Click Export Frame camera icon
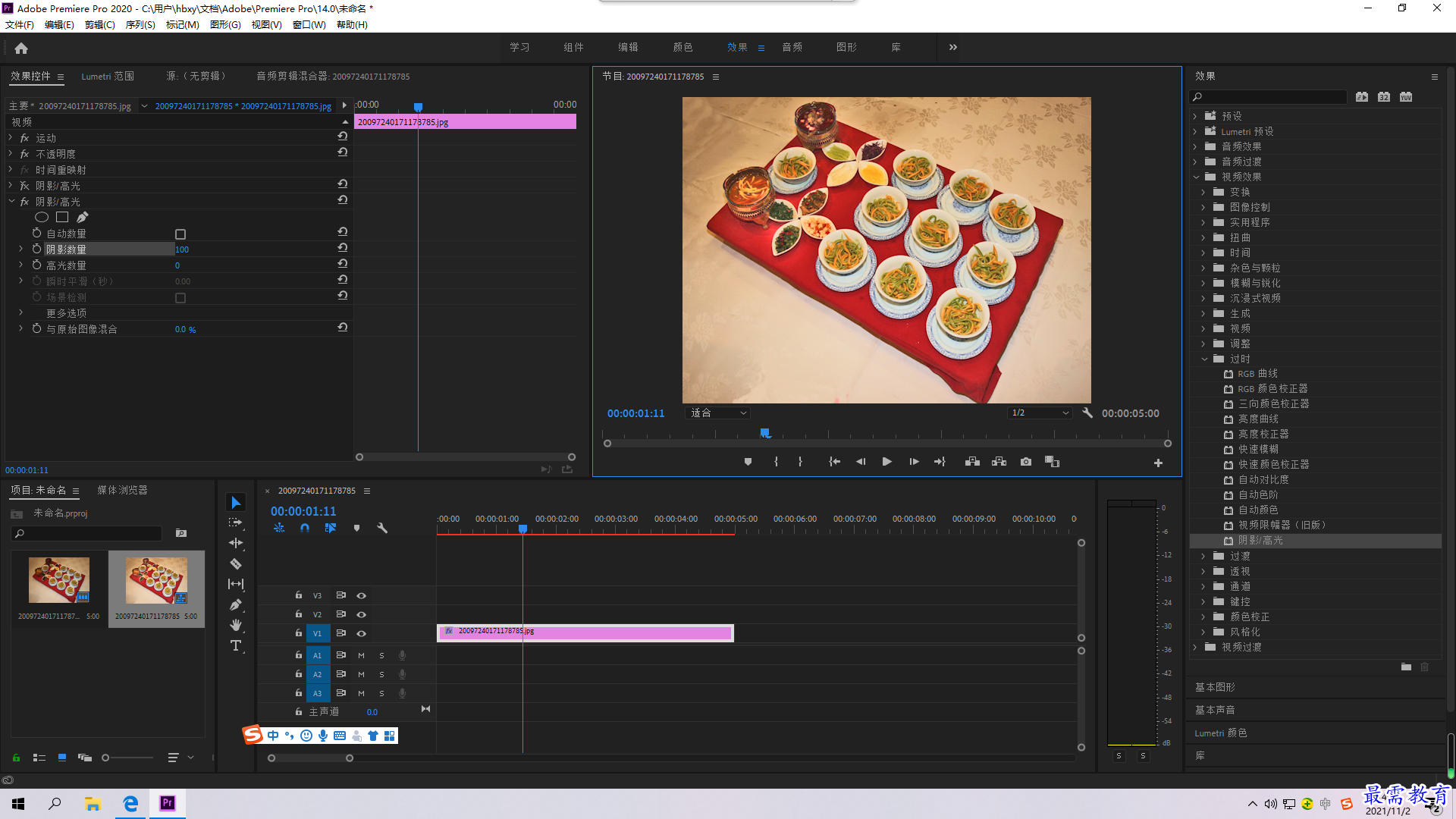Screen dimensions: 1456x819 [1026, 462]
